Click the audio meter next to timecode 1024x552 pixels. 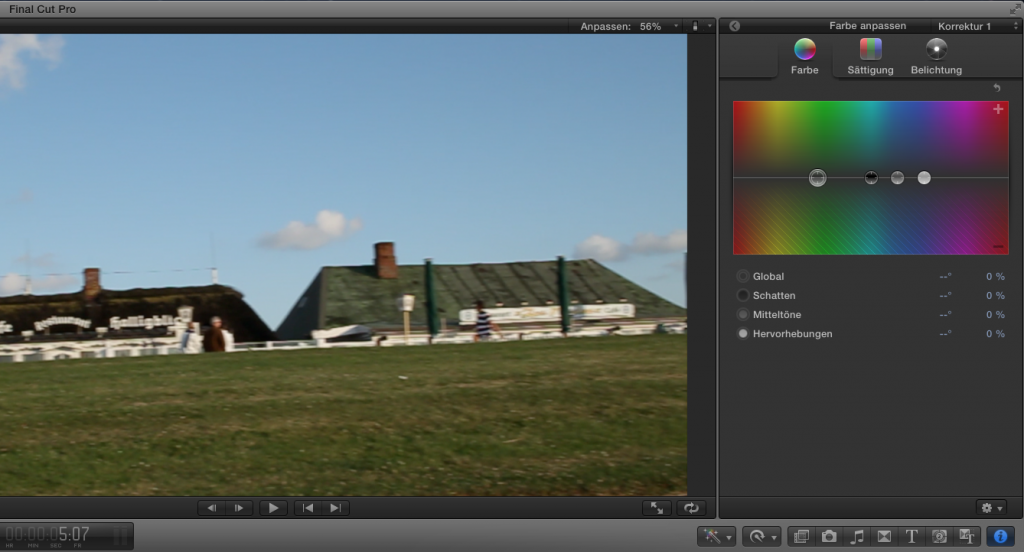(x=121, y=536)
